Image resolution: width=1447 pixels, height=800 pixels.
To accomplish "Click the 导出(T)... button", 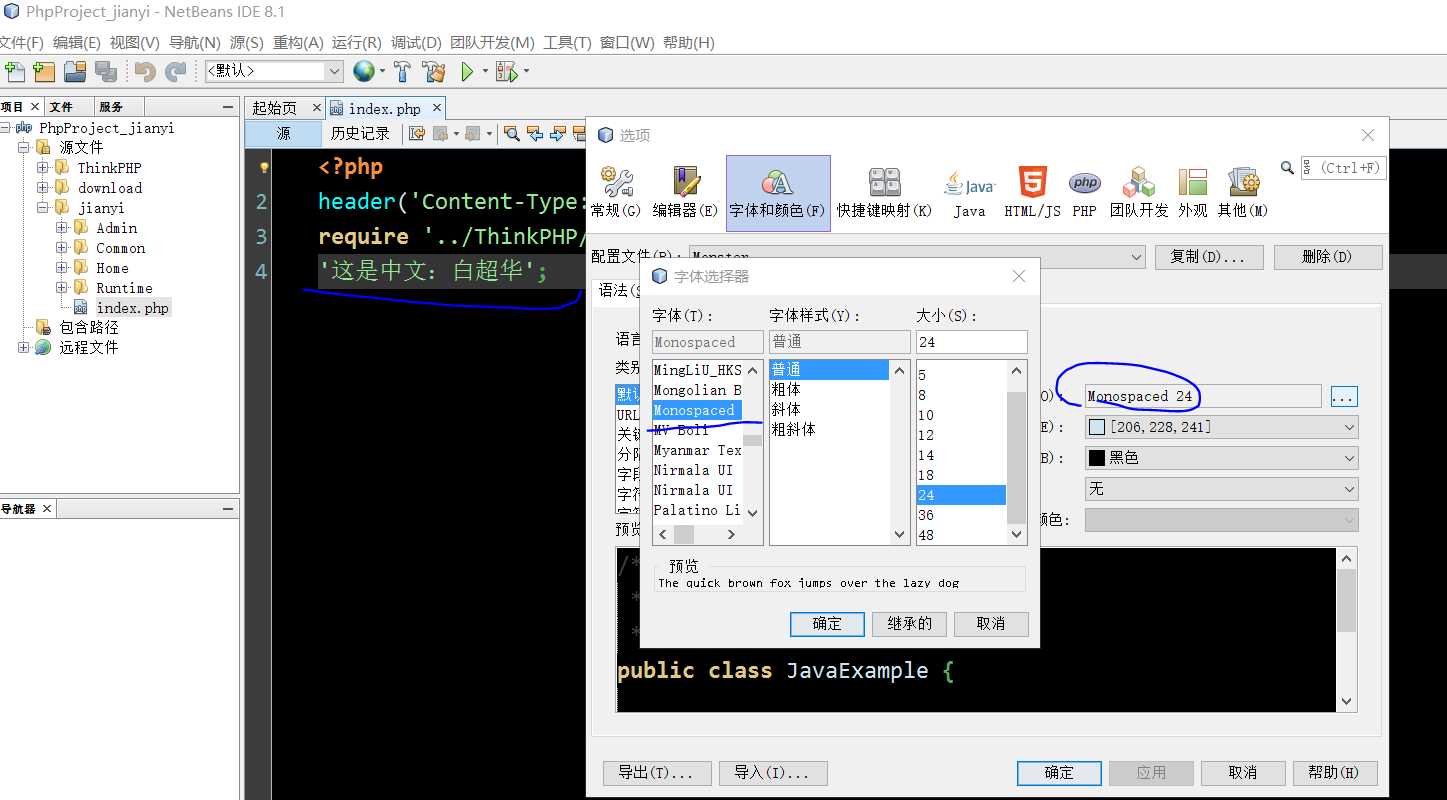I will point(657,773).
